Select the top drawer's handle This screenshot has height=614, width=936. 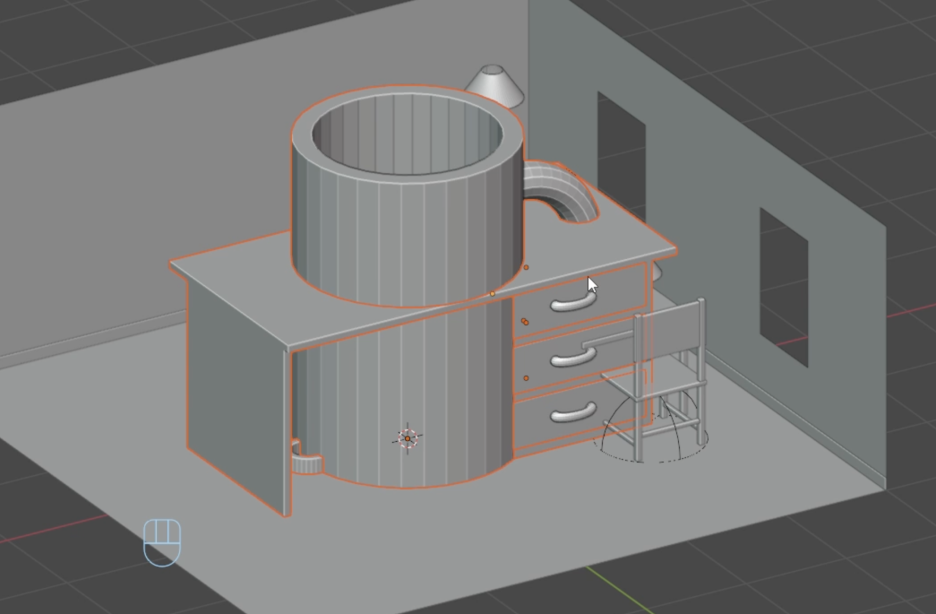(573, 302)
